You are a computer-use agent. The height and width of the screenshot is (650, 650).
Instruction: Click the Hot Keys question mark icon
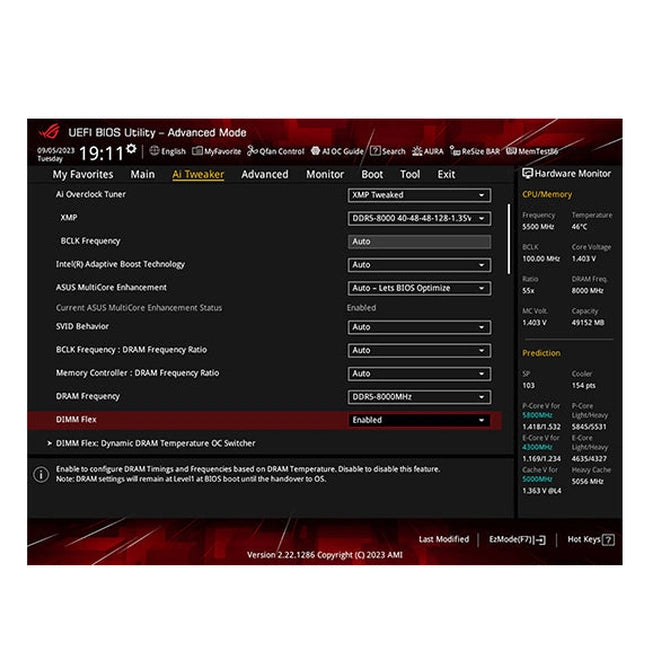[x=608, y=540]
